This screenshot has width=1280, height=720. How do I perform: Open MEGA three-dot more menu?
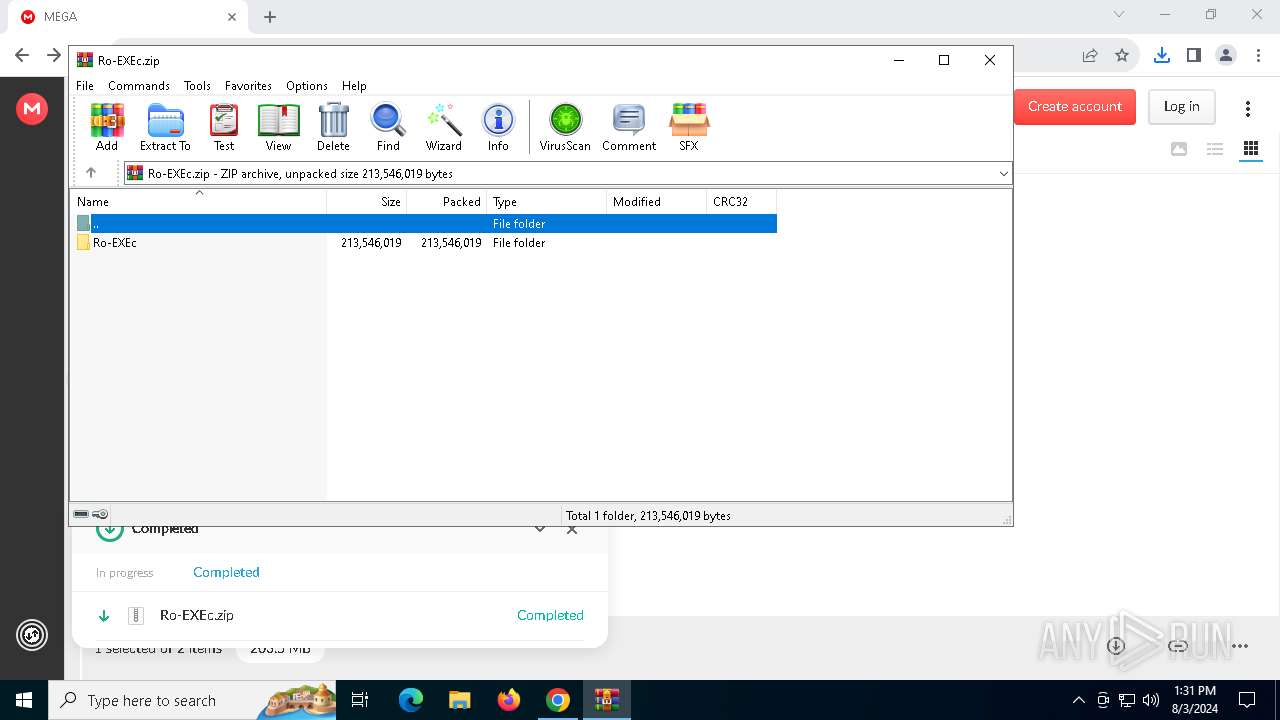pos(1247,108)
